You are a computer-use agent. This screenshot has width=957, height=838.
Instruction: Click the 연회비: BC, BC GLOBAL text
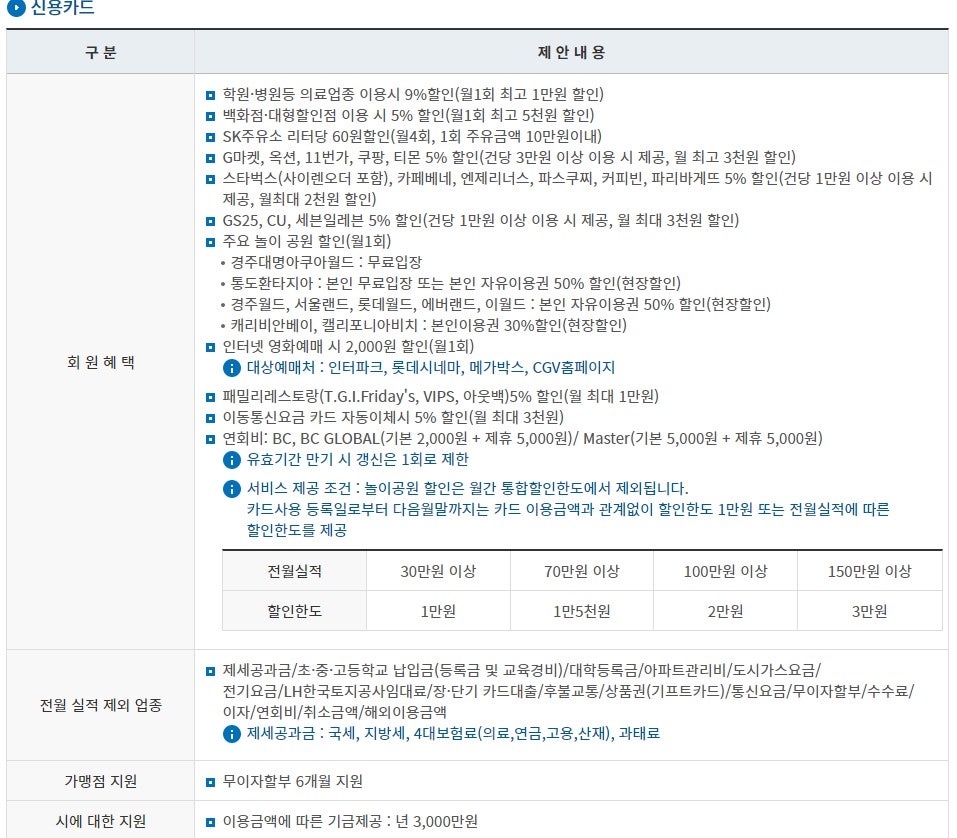point(522,438)
